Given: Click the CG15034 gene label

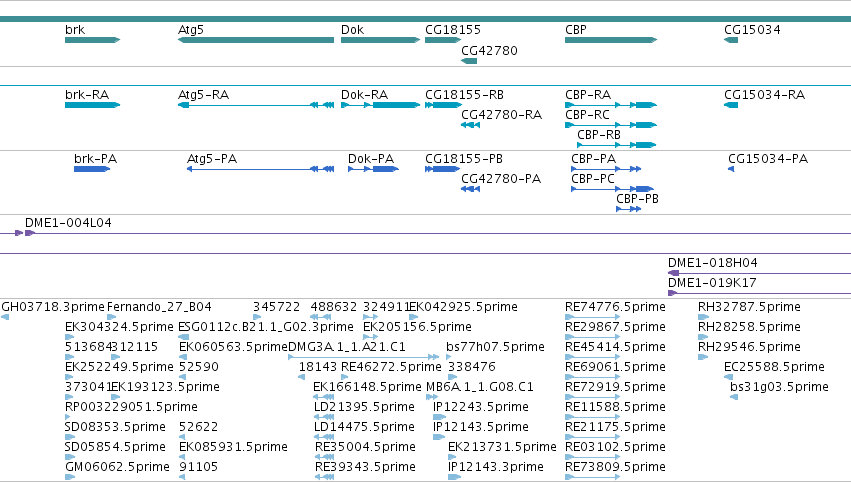Looking at the screenshot, I should pos(752,30).
